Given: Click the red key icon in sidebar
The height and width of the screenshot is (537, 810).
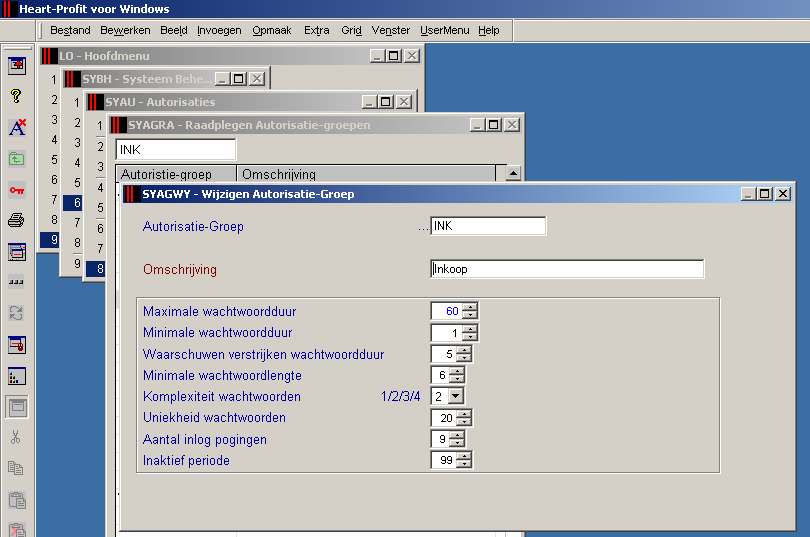Looking at the screenshot, I should coord(17,190).
